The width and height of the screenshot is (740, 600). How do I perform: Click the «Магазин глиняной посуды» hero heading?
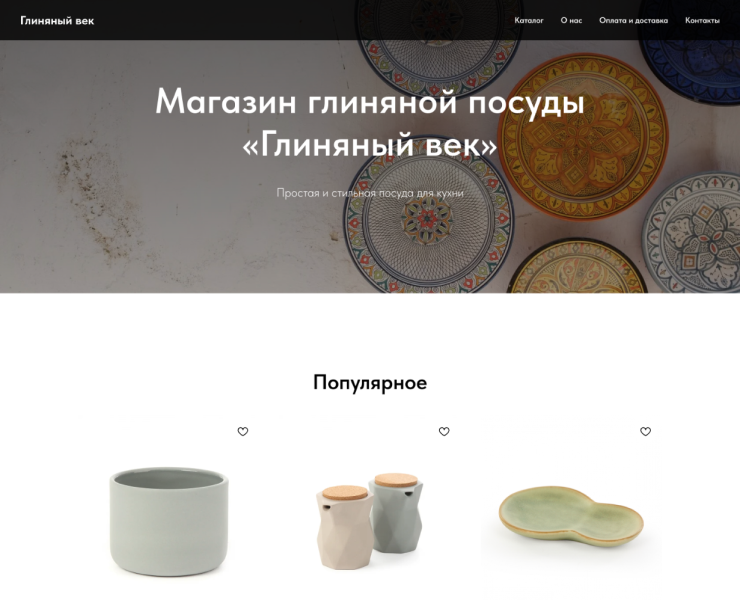370,101
